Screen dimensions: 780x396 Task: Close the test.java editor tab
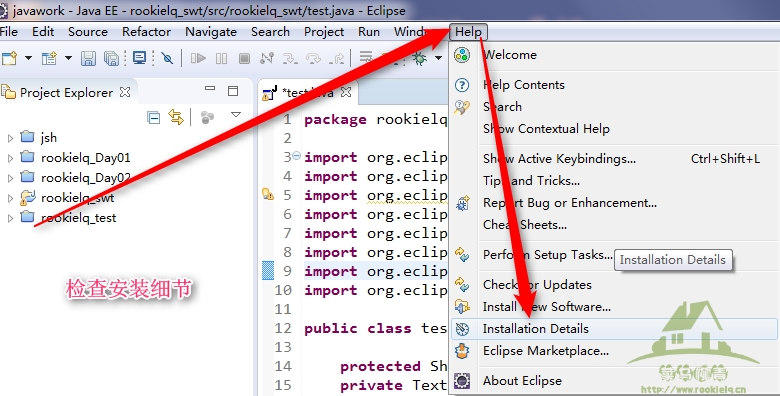[x=346, y=92]
